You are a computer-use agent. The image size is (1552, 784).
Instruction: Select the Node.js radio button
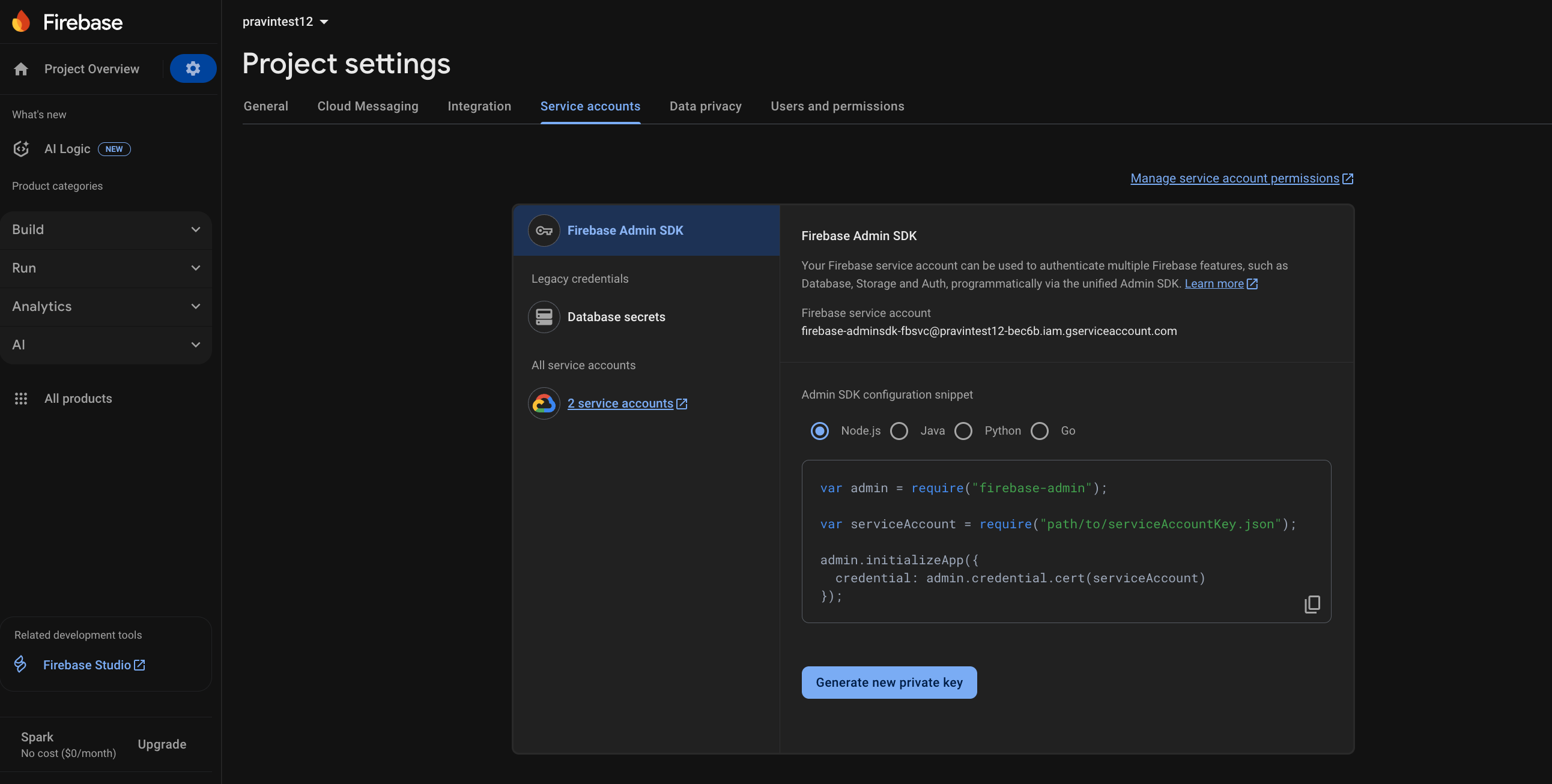tap(819, 431)
